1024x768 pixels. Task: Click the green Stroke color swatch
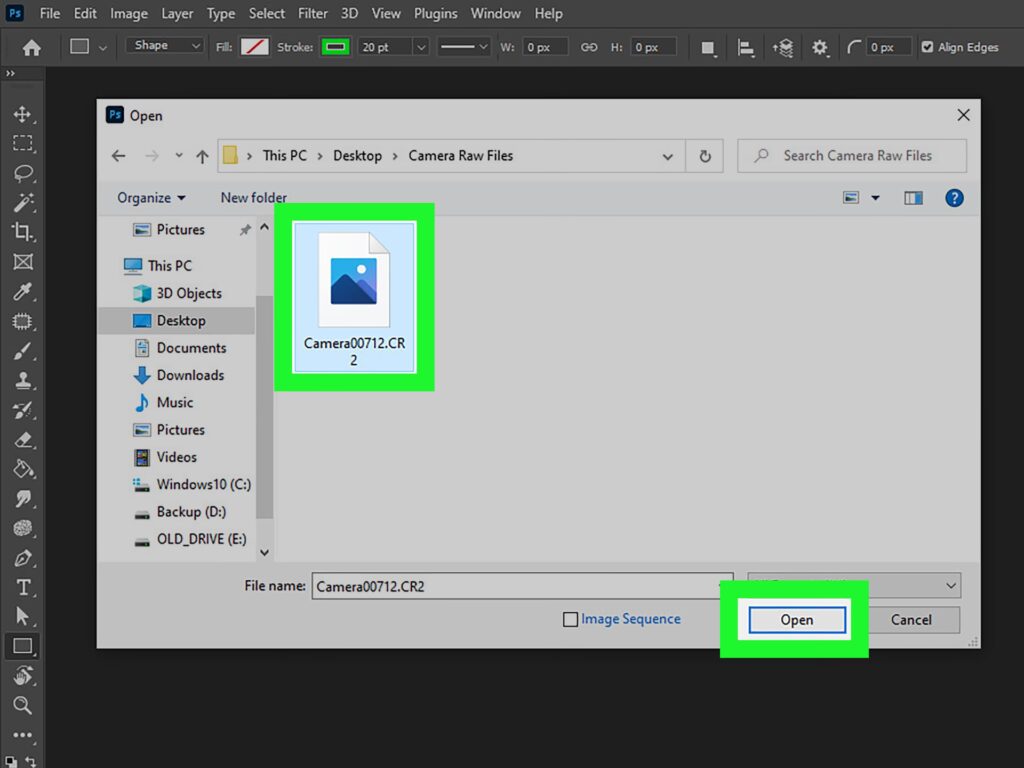(335, 47)
